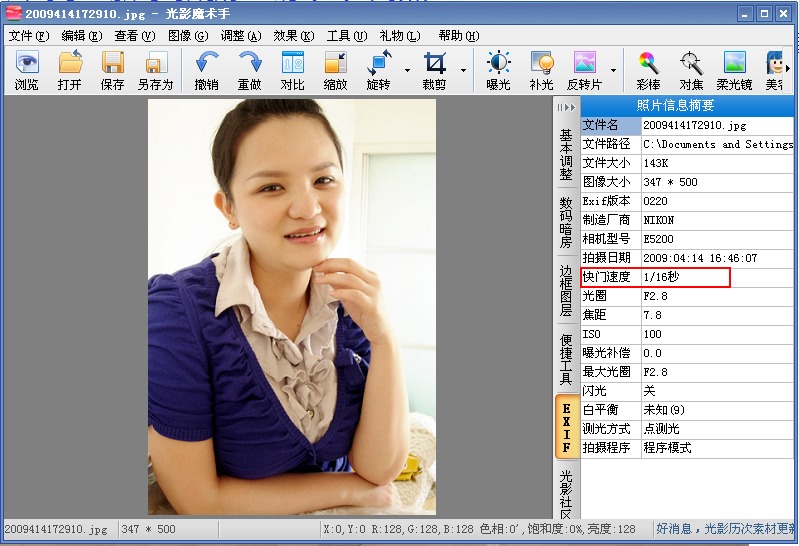Open the 彩棒 color wand tool
Screen dimensions: 799x546
[x=648, y=70]
